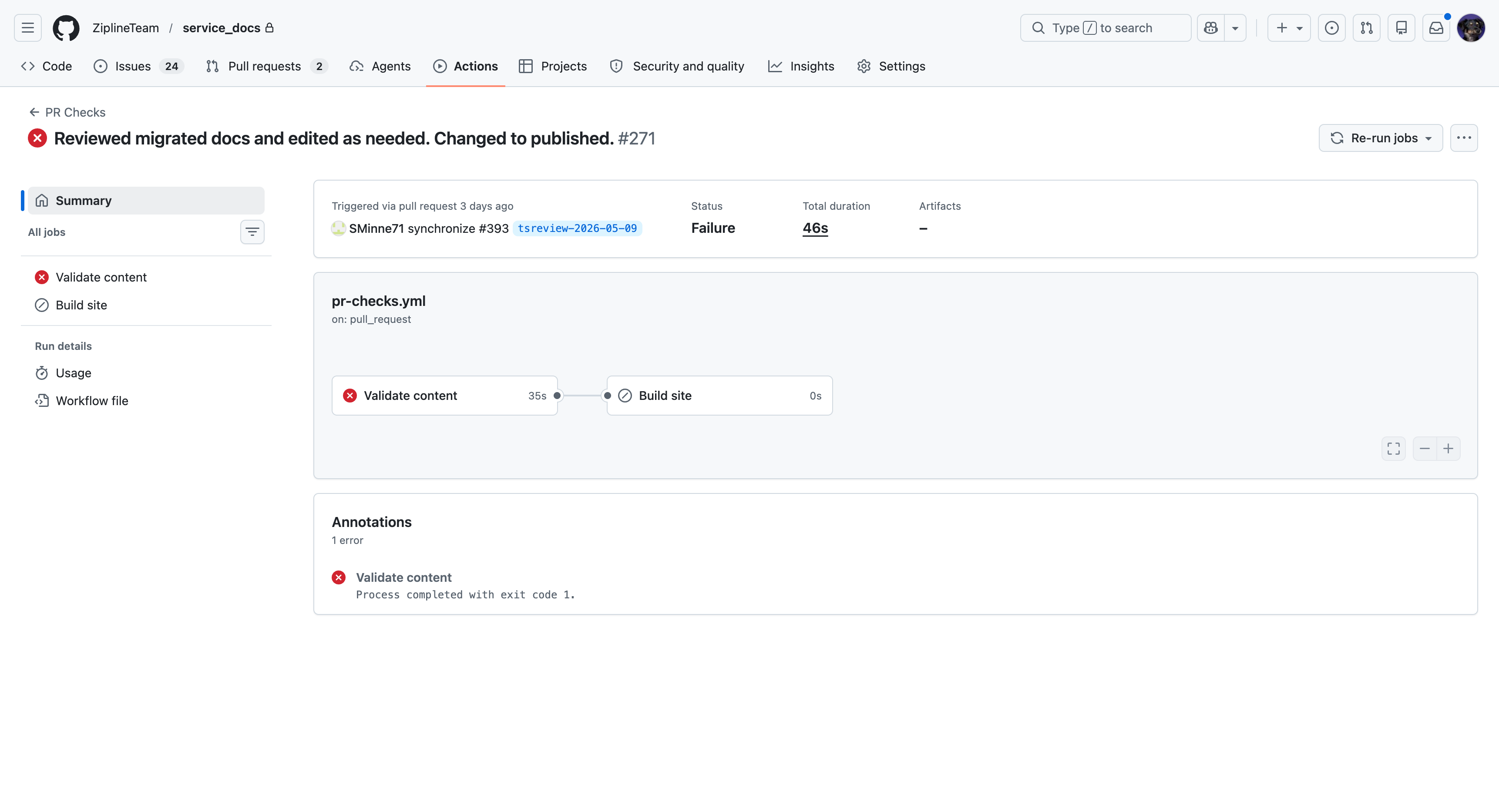This screenshot has height=812, width=1499.
Task: Open the Security and quality tab
Action: click(677, 66)
